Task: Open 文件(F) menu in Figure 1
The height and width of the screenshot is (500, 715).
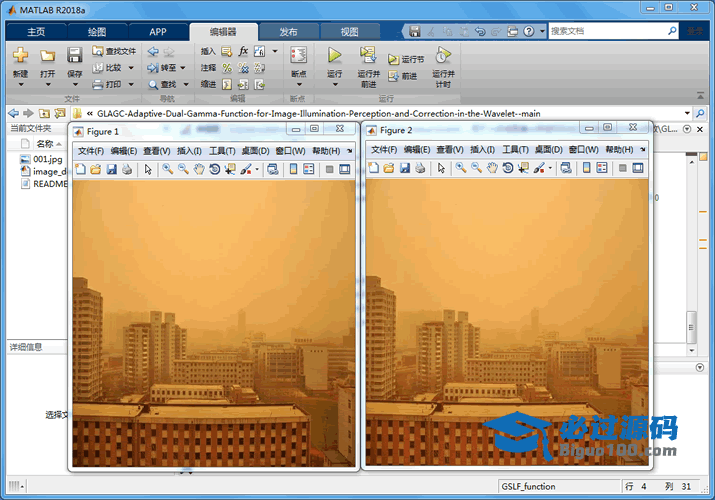Action: pyautogui.click(x=90, y=151)
